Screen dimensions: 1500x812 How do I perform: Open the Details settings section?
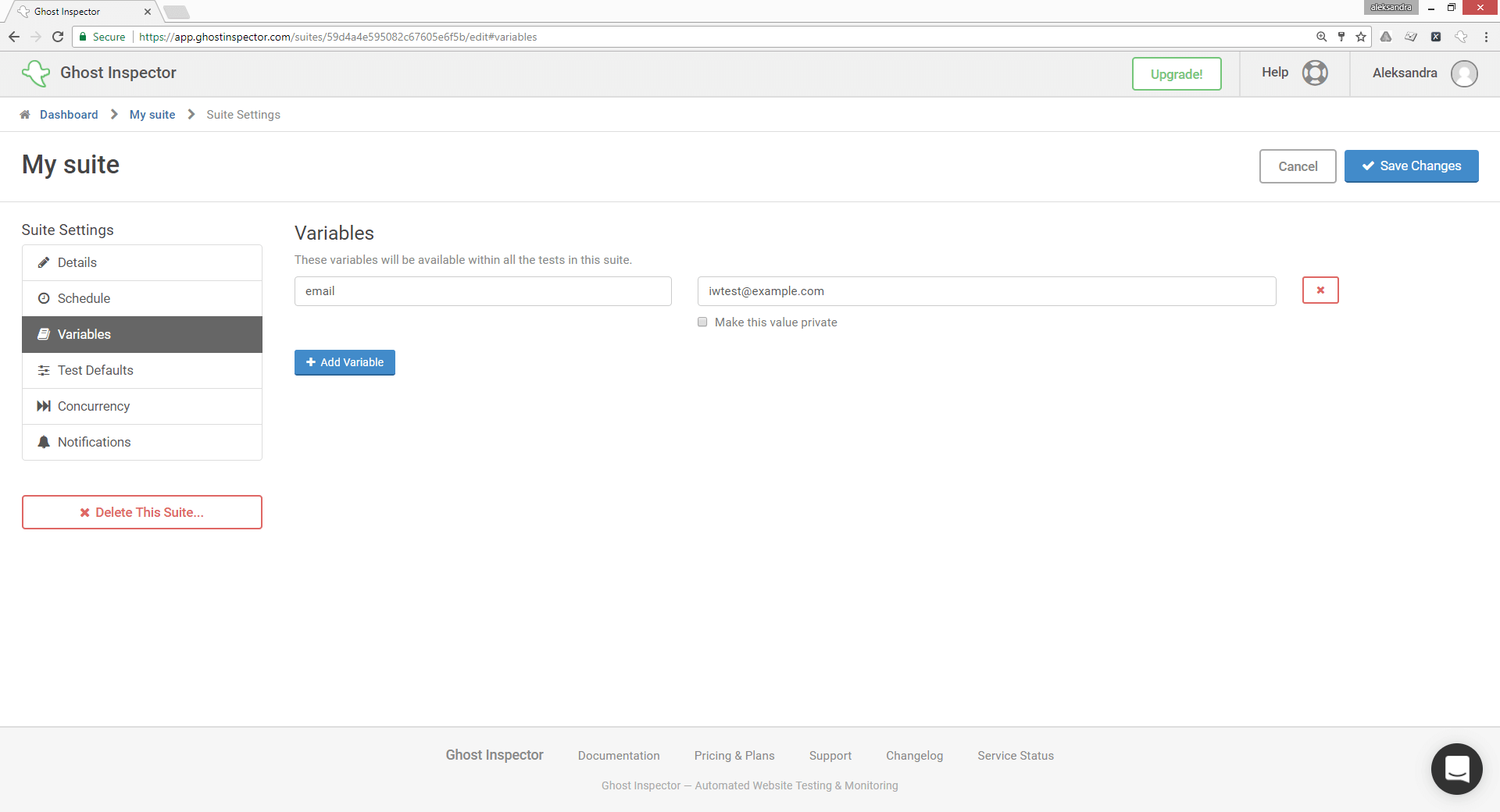pyautogui.click(x=142, y=262)
